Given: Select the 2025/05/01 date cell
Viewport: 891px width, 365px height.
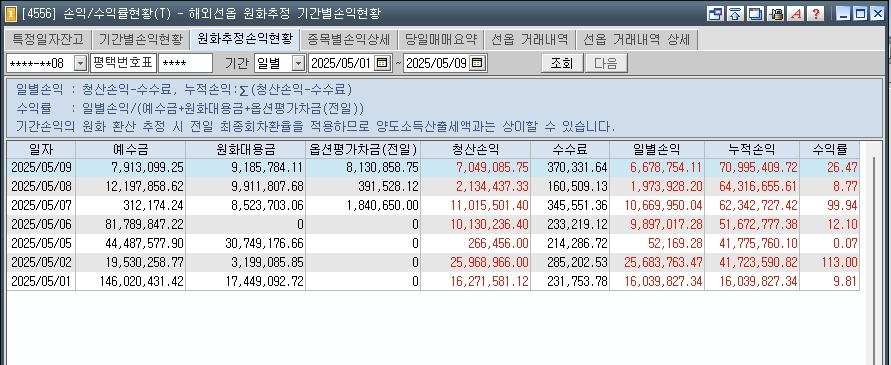Looking at the screenshot, I should (x=41, y=281).
